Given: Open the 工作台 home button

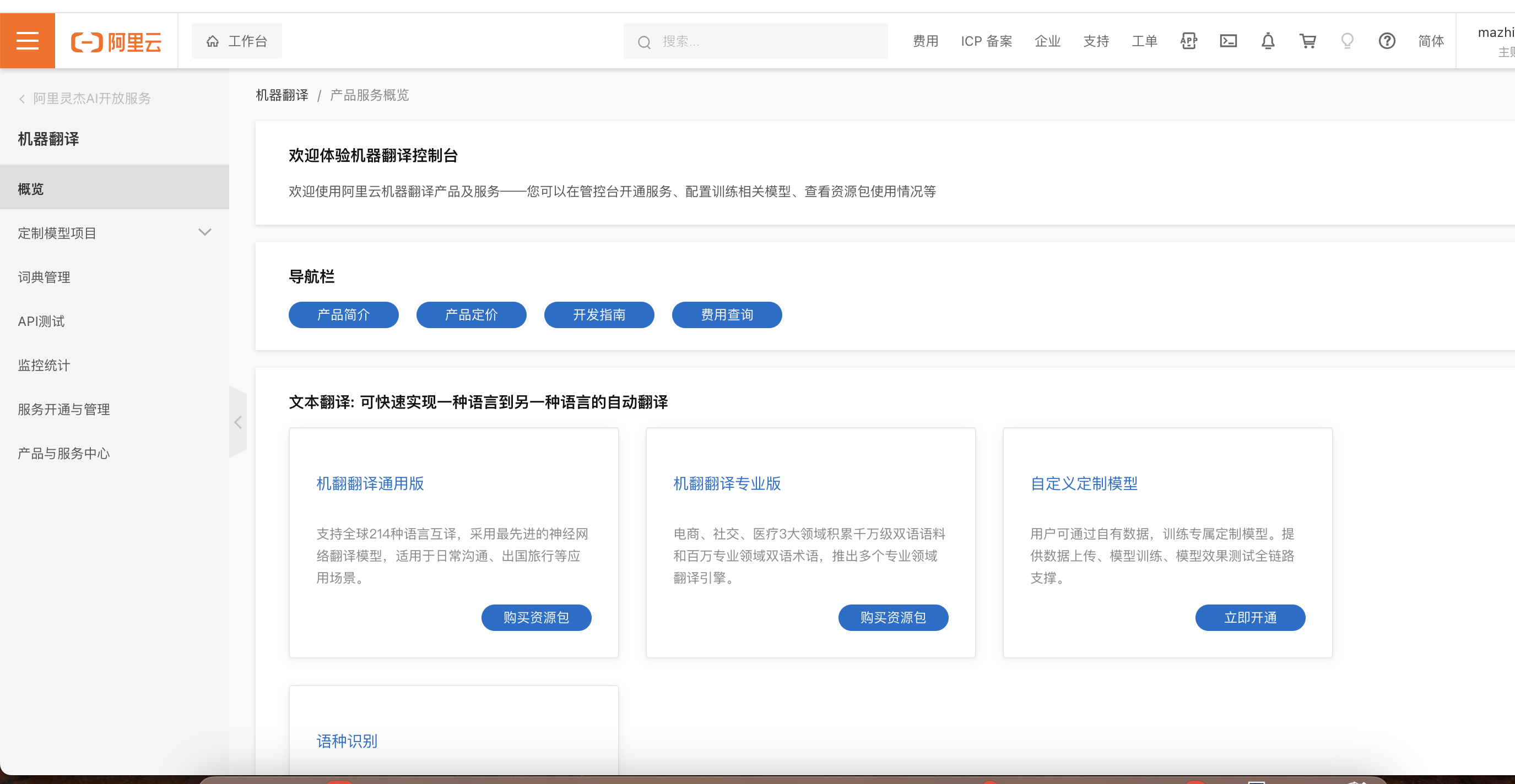Looking at the screenshot, I should coord(236,41).
